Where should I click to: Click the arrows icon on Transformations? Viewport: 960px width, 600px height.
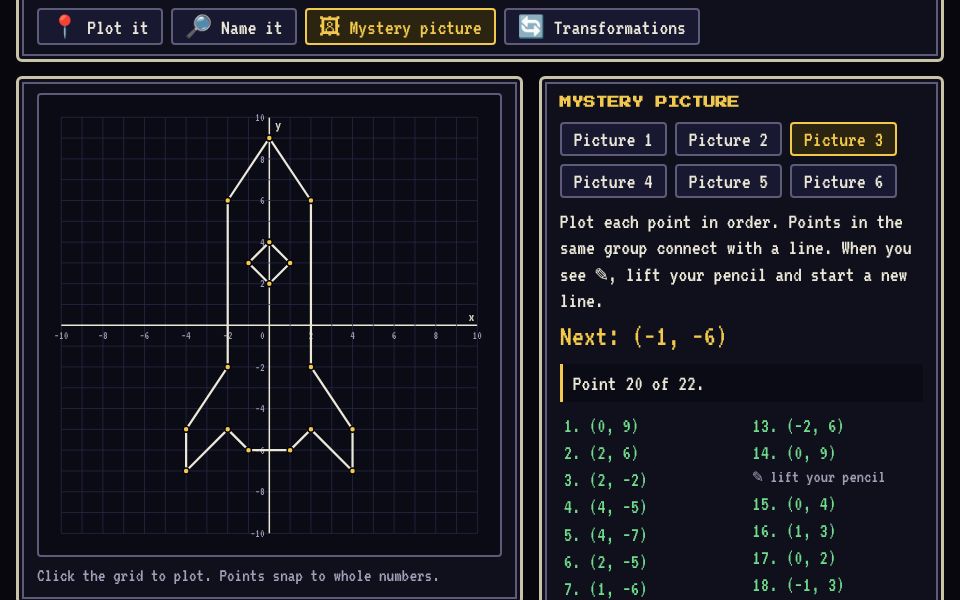coord(531,27)
